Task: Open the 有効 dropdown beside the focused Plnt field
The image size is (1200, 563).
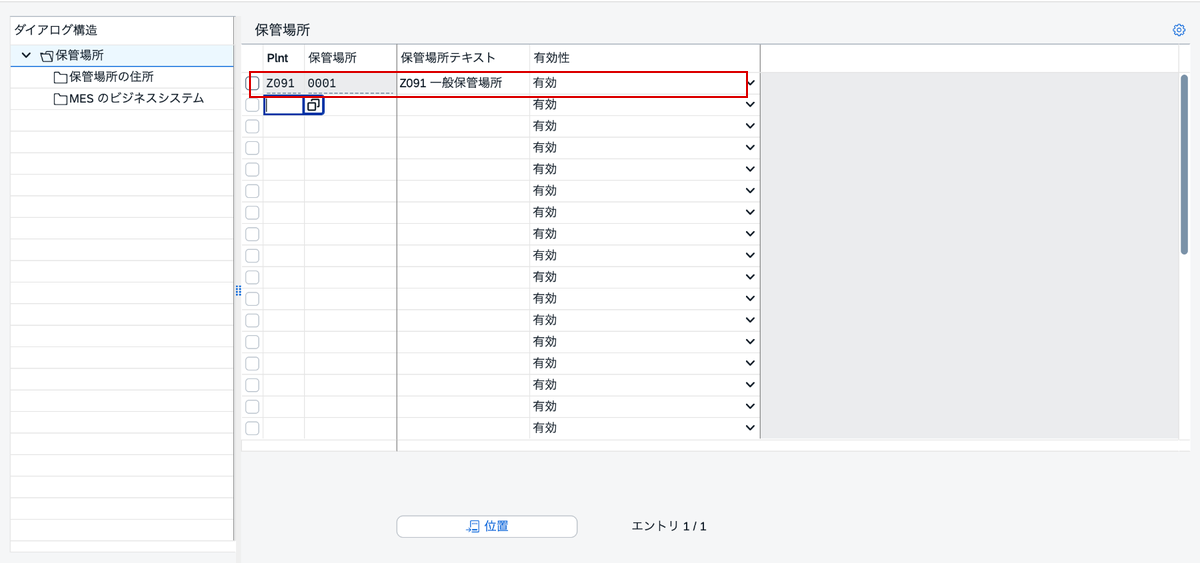Action: (751, 105)
